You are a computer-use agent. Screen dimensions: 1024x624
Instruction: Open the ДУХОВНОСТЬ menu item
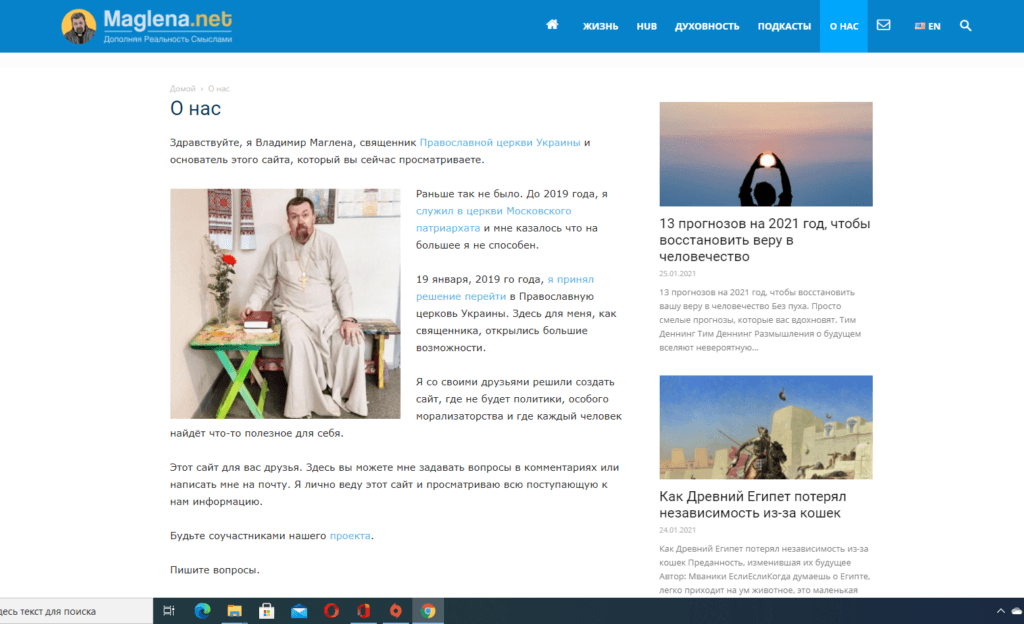coord(707,26)
